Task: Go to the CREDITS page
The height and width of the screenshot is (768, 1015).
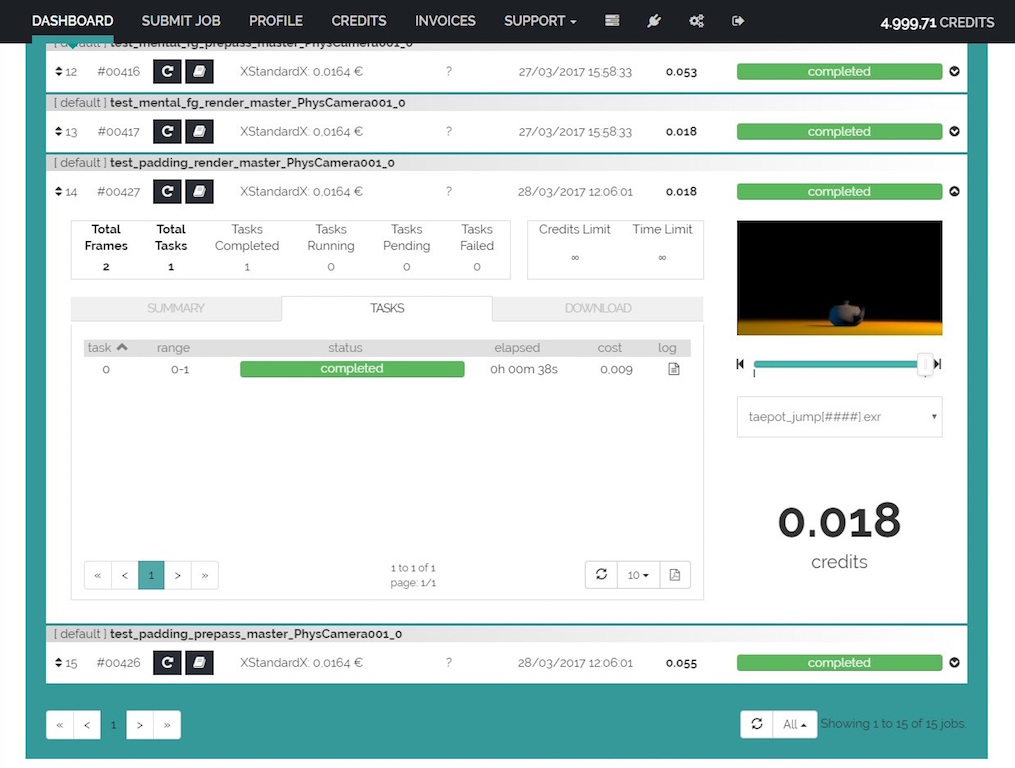Action: (x=358, y=21)
